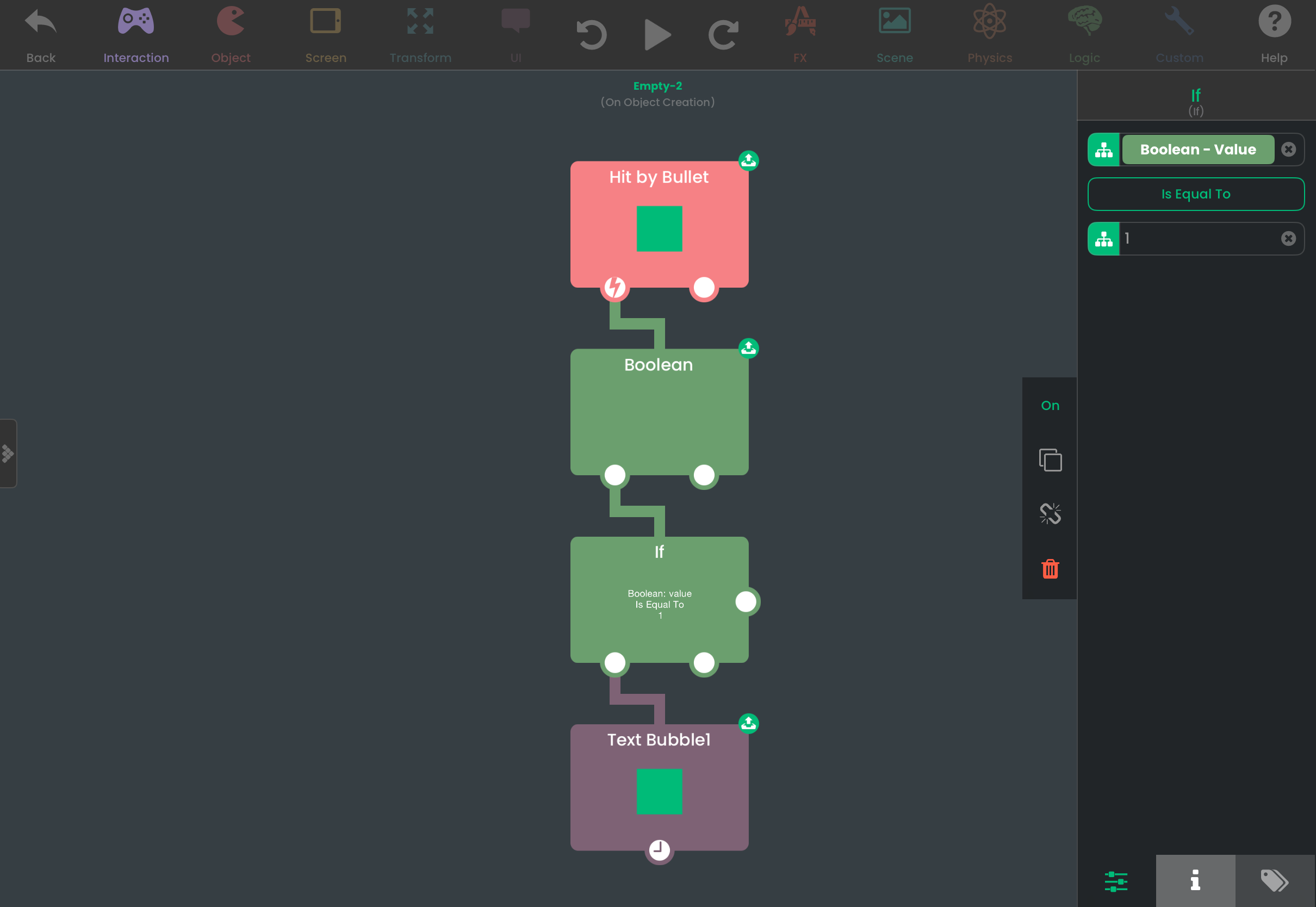Click the Hit by Bullet lightning output
Screen dimensions: 1316x907
[615, 288]
